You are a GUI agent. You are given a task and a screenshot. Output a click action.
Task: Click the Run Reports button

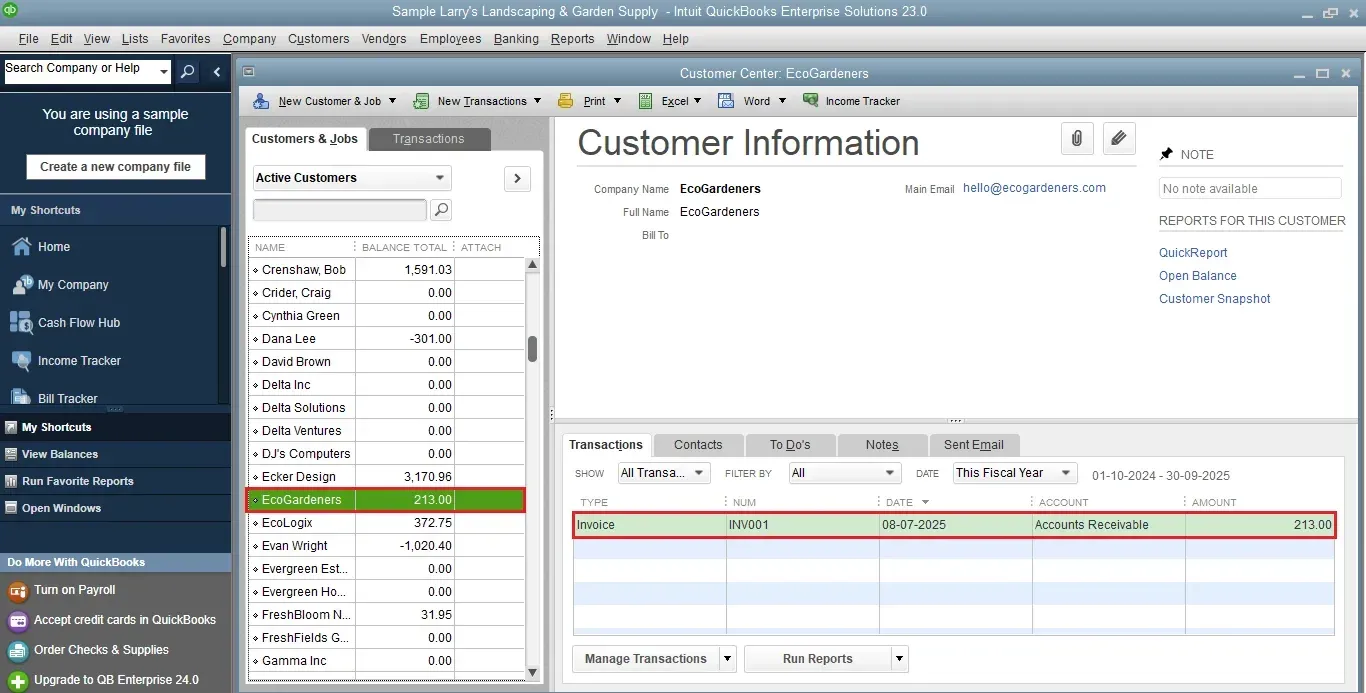coord(818,659)
